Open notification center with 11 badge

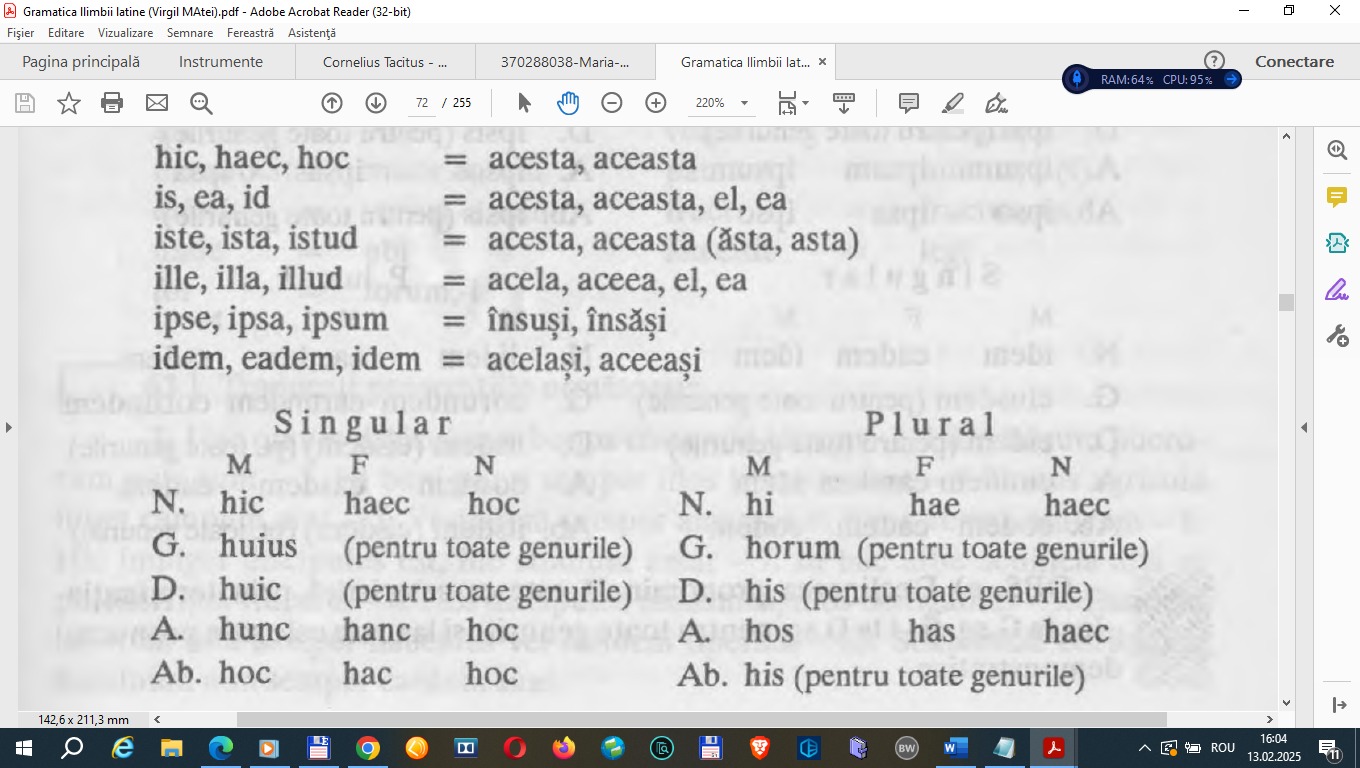(1330, 748)
